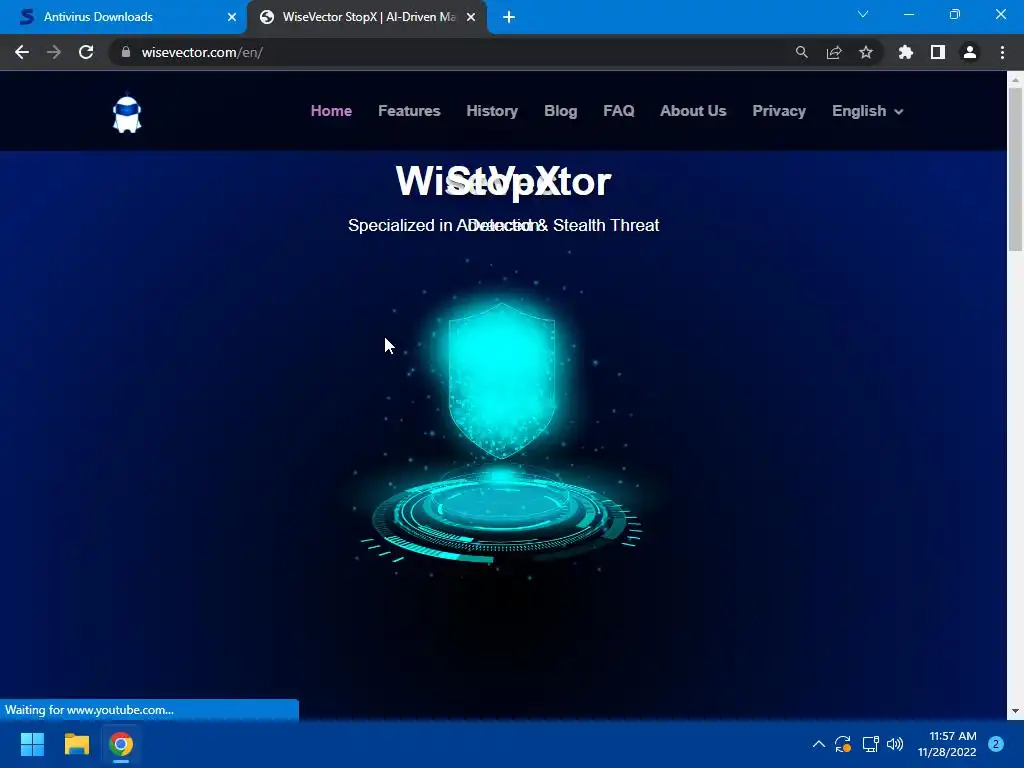Screen dimensions: 1024x768
Task: Open the volume speaker tray icon
Action: pos(895,744)
